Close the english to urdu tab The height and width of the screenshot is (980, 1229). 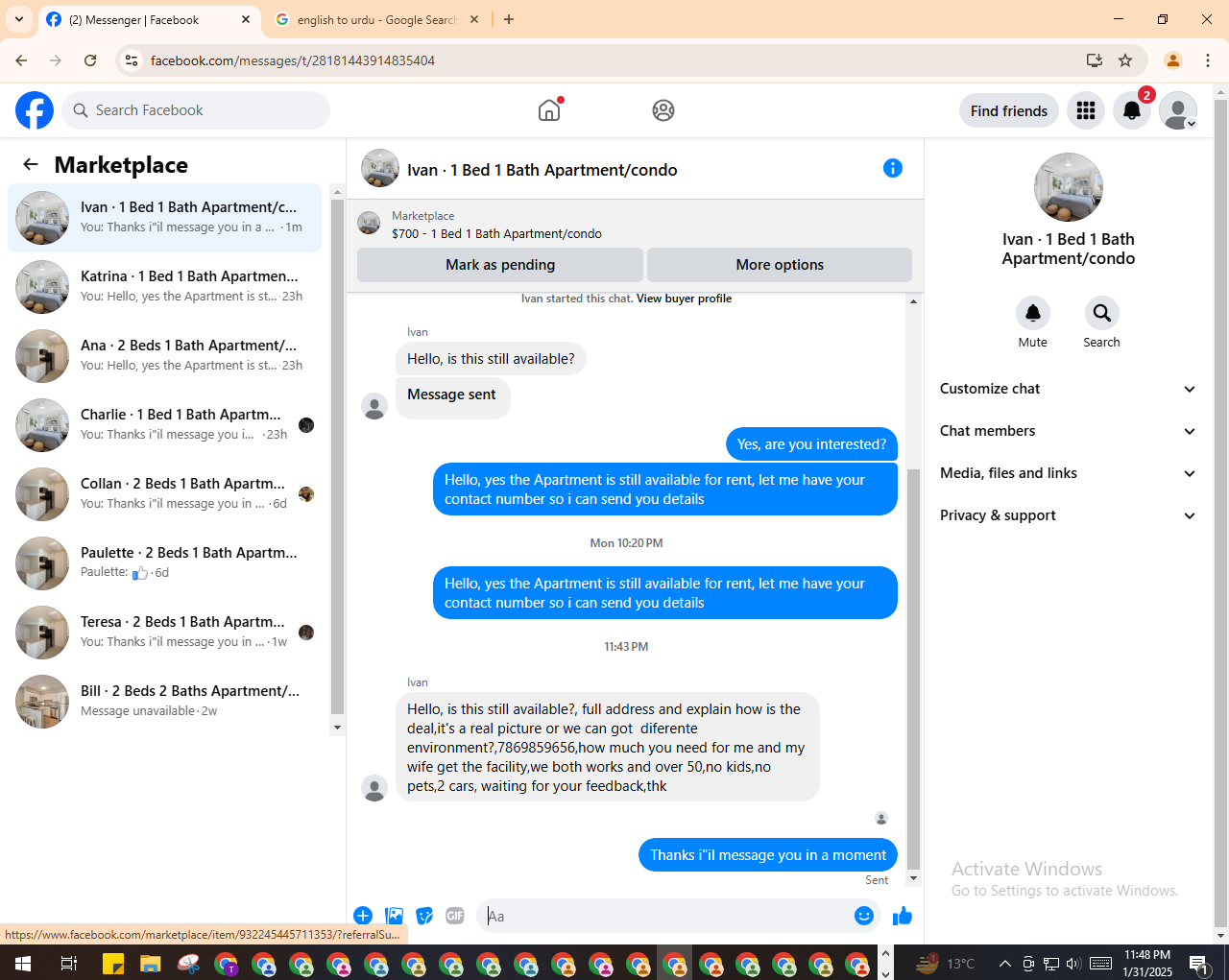474,19
